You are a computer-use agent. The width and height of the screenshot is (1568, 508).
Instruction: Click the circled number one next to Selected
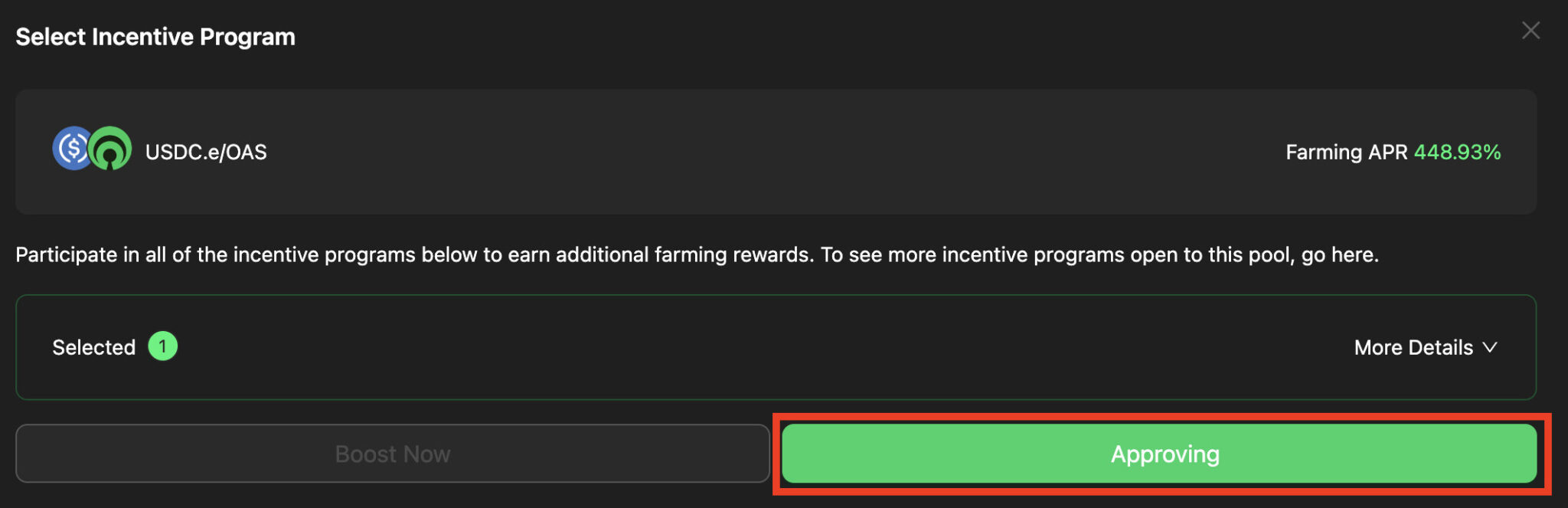pyautogui.click(x=163, y=346)
